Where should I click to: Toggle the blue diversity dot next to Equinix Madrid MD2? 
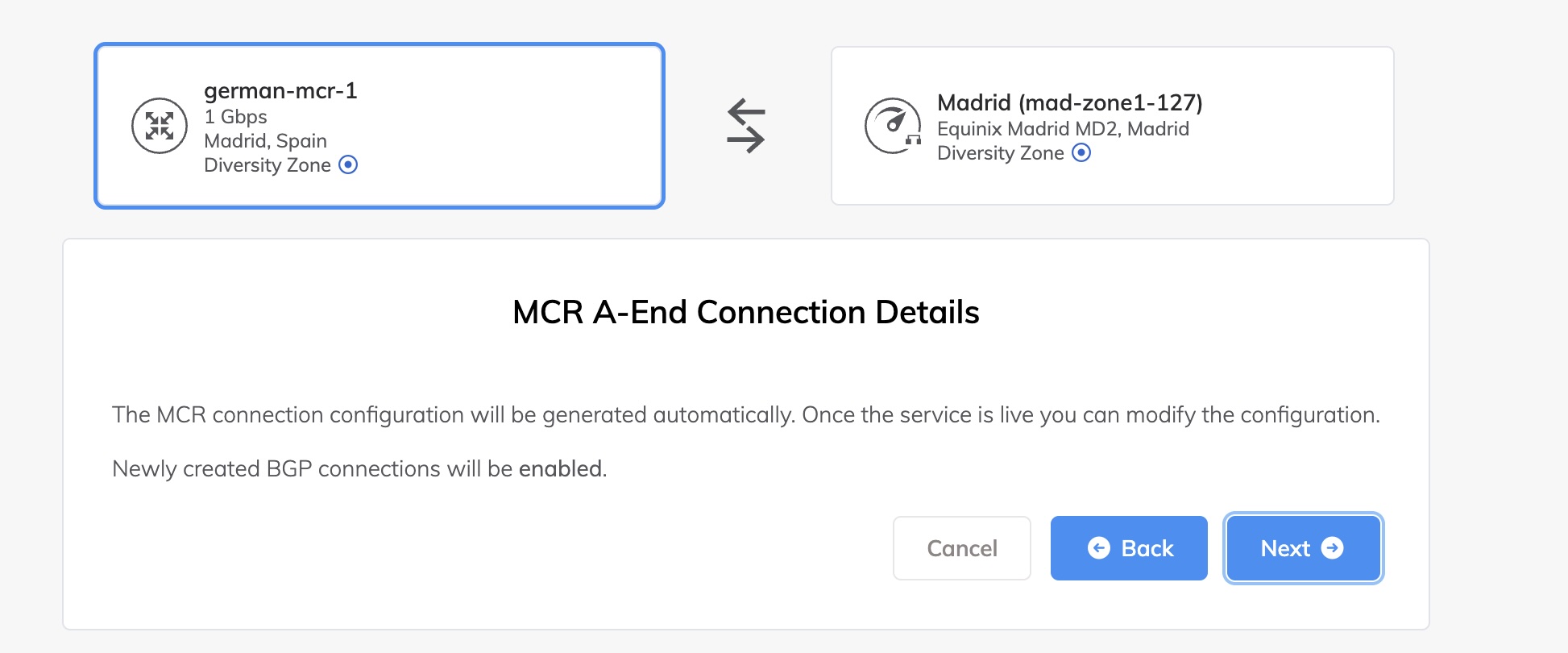click(1081, 152)
